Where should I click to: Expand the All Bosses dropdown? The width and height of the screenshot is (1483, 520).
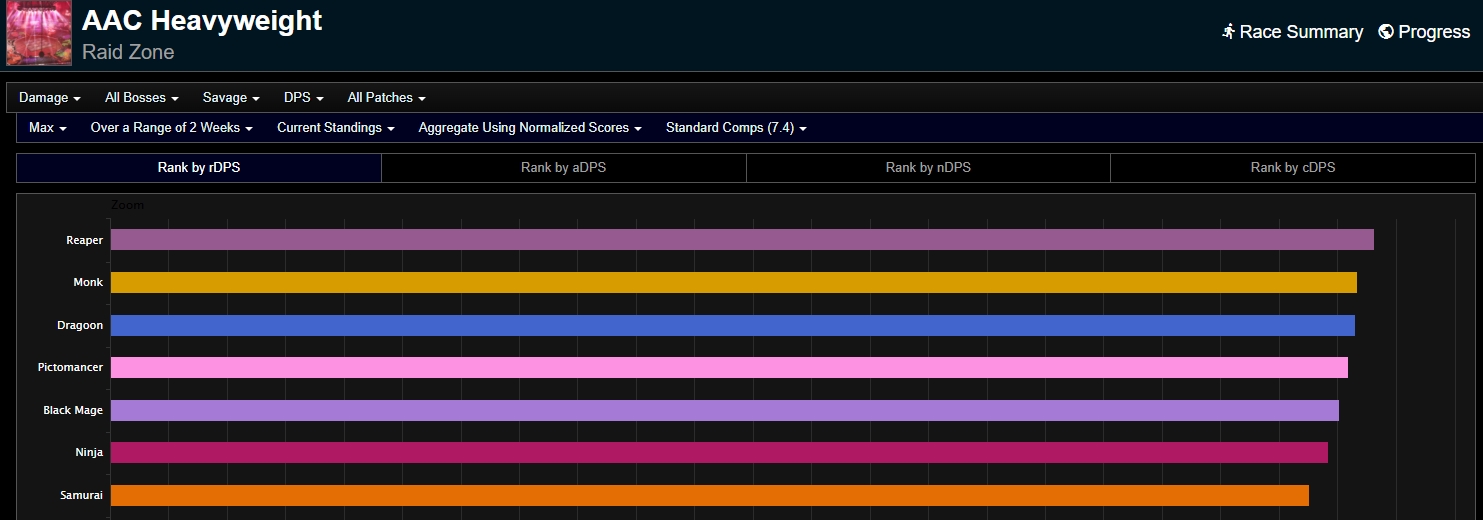point(142,98)
